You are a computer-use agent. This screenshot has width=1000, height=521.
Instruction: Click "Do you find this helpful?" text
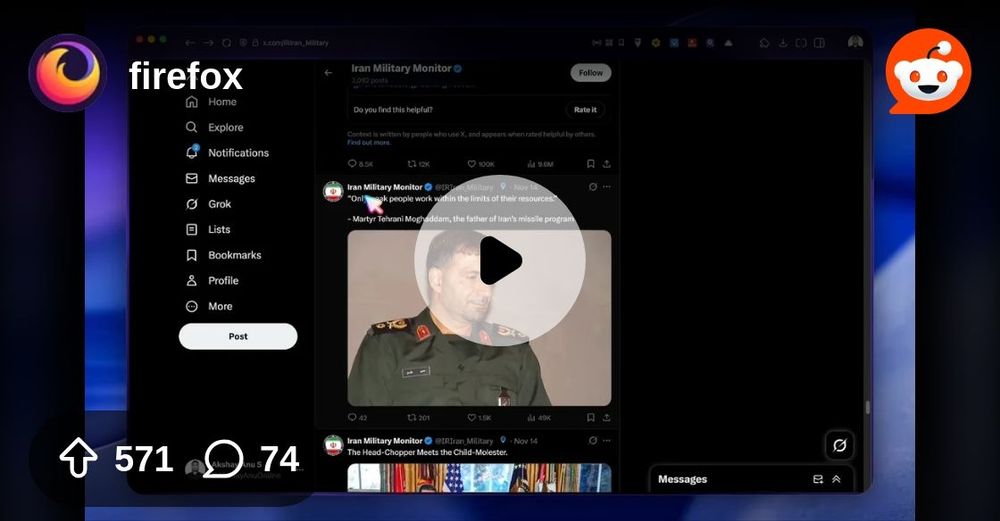click(393, 110)
